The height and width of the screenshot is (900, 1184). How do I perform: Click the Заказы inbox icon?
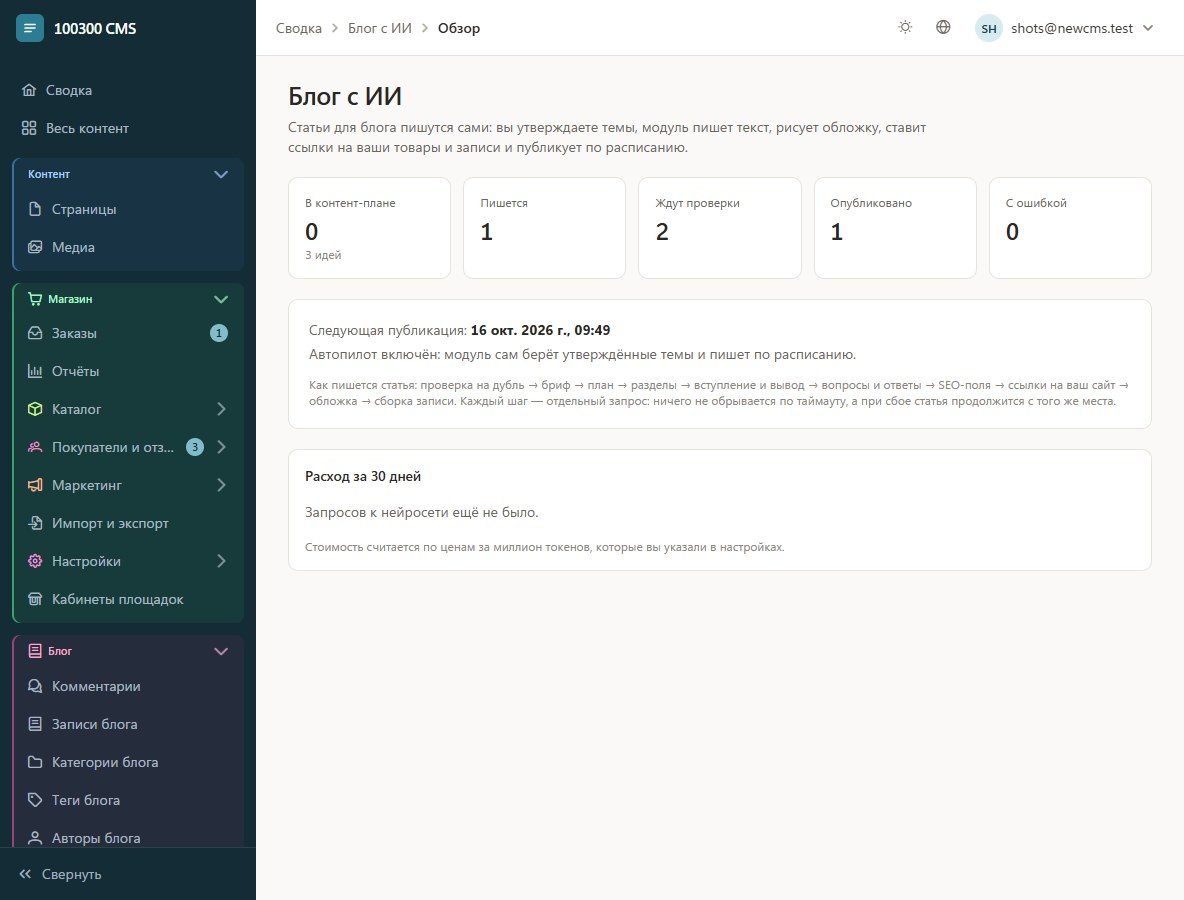(35, 333)
